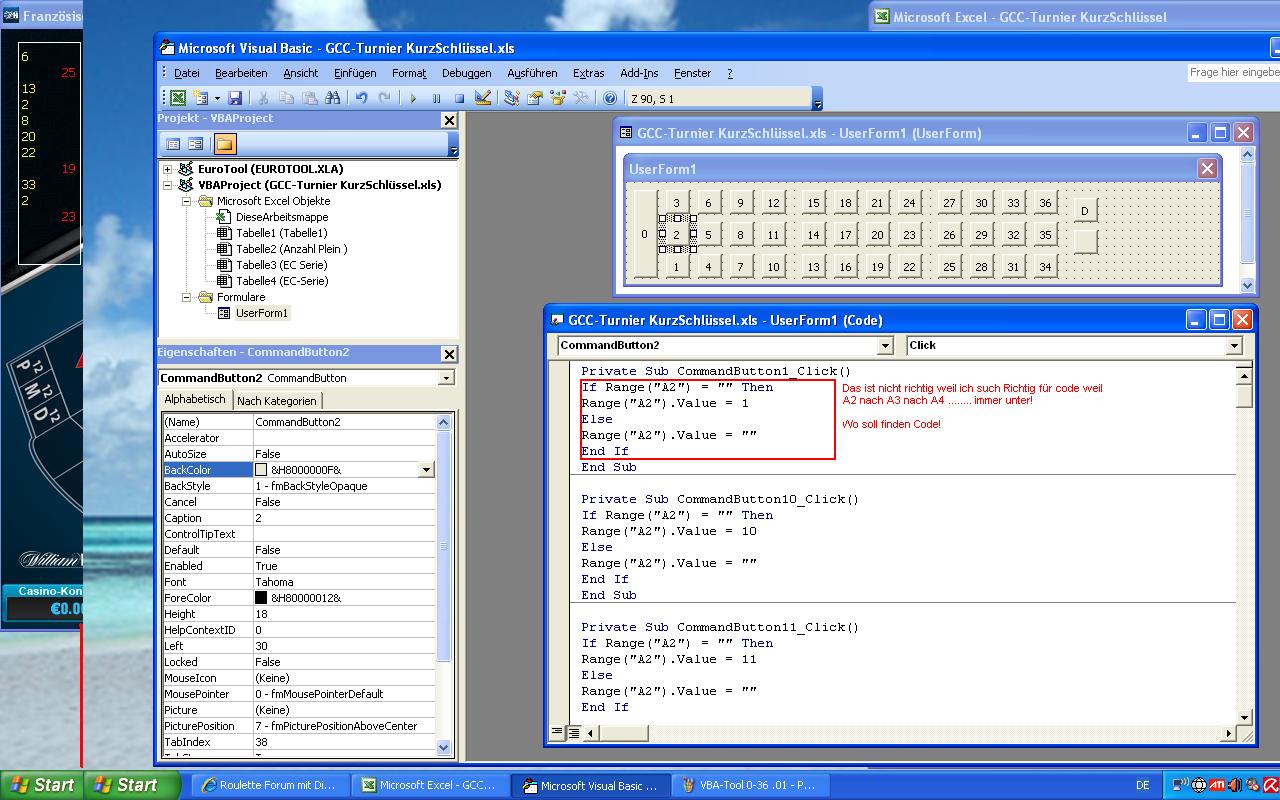Click Height property value 18
The height and width of the screenshot is (800, 1280).
[x=344, y=614]
